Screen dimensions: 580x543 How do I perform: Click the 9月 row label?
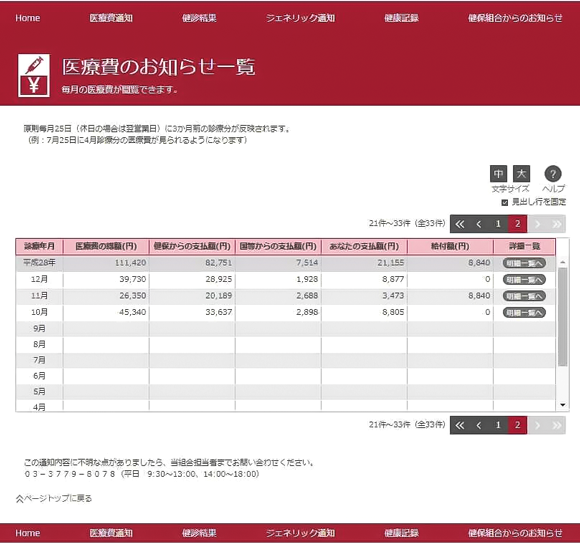point(39,328)
